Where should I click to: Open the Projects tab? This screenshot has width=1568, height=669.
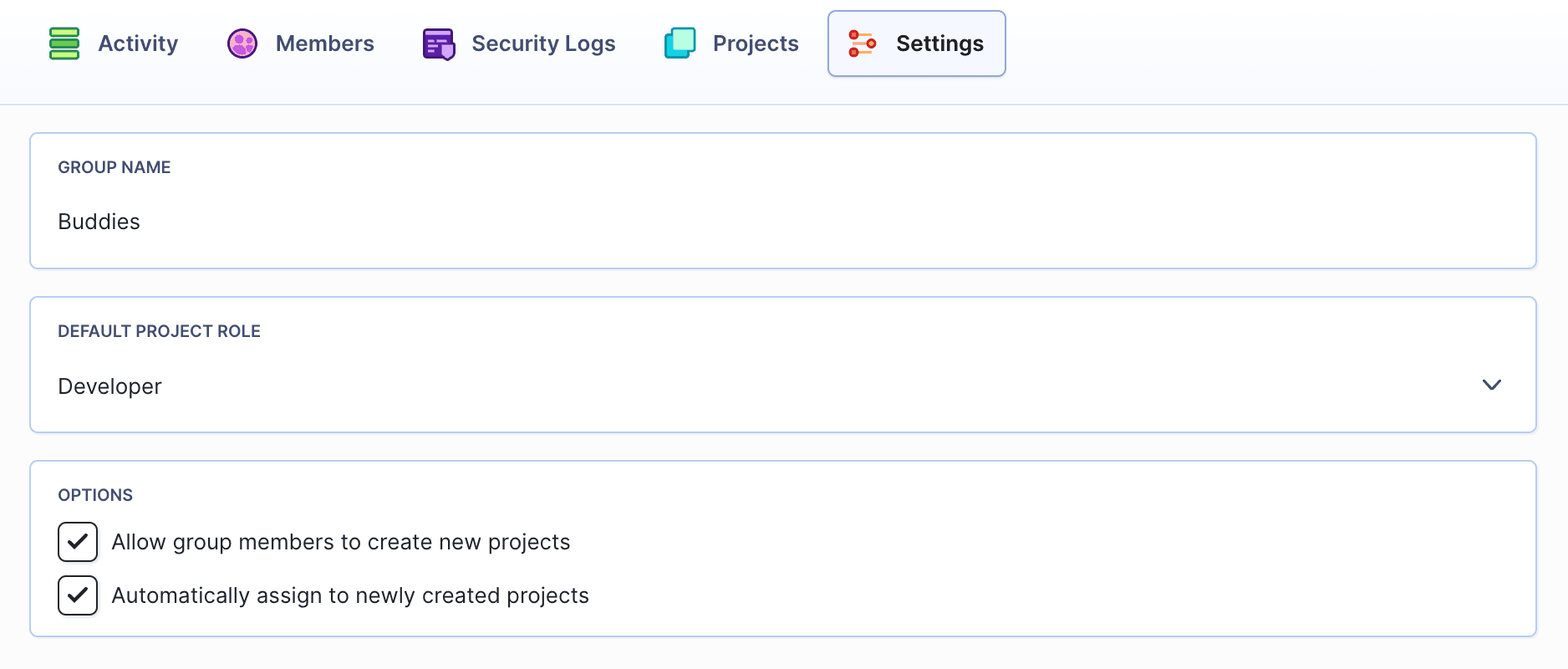(756, 43)
